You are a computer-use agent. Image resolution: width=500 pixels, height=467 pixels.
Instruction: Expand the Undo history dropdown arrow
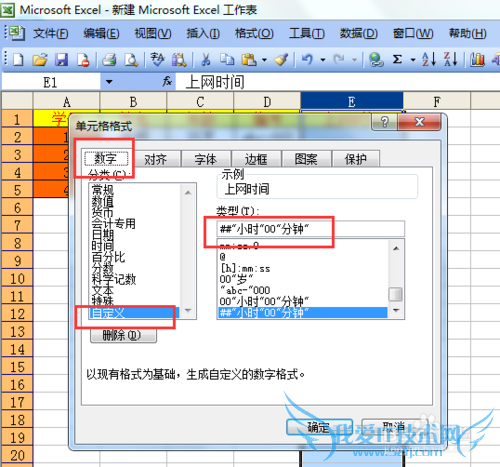[x=323, y=60]
